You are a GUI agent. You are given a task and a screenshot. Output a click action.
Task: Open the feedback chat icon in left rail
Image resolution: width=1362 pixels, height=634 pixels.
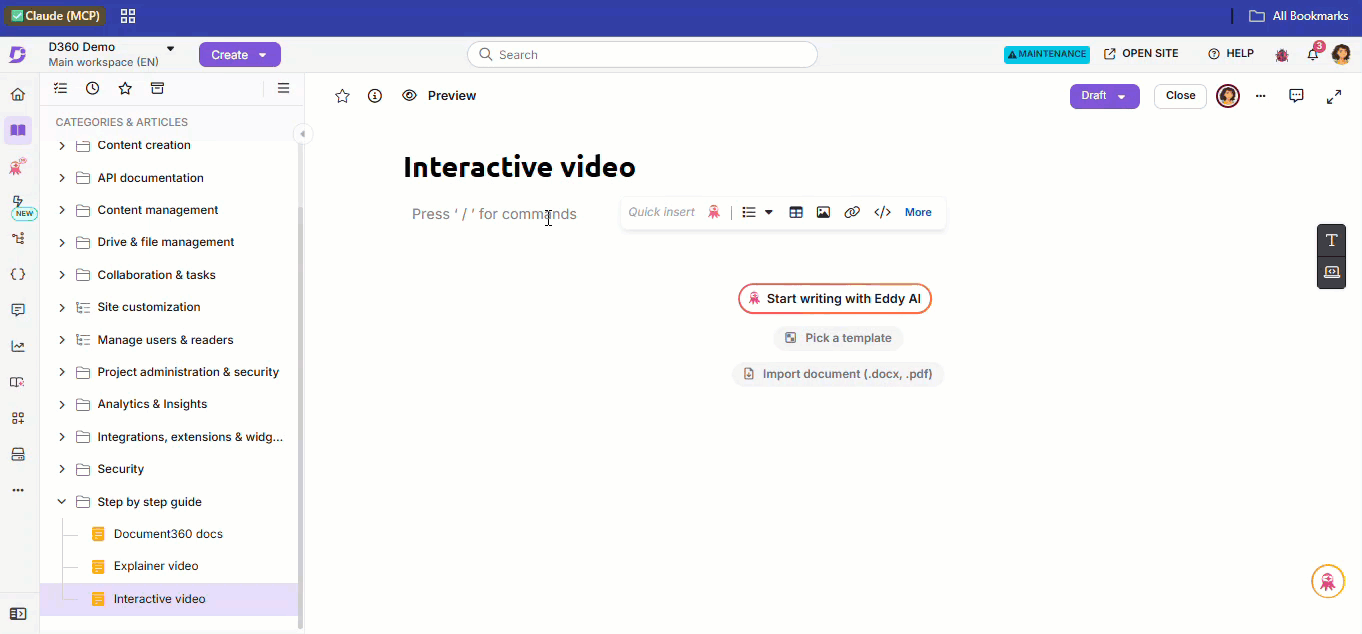click(18, 310)
